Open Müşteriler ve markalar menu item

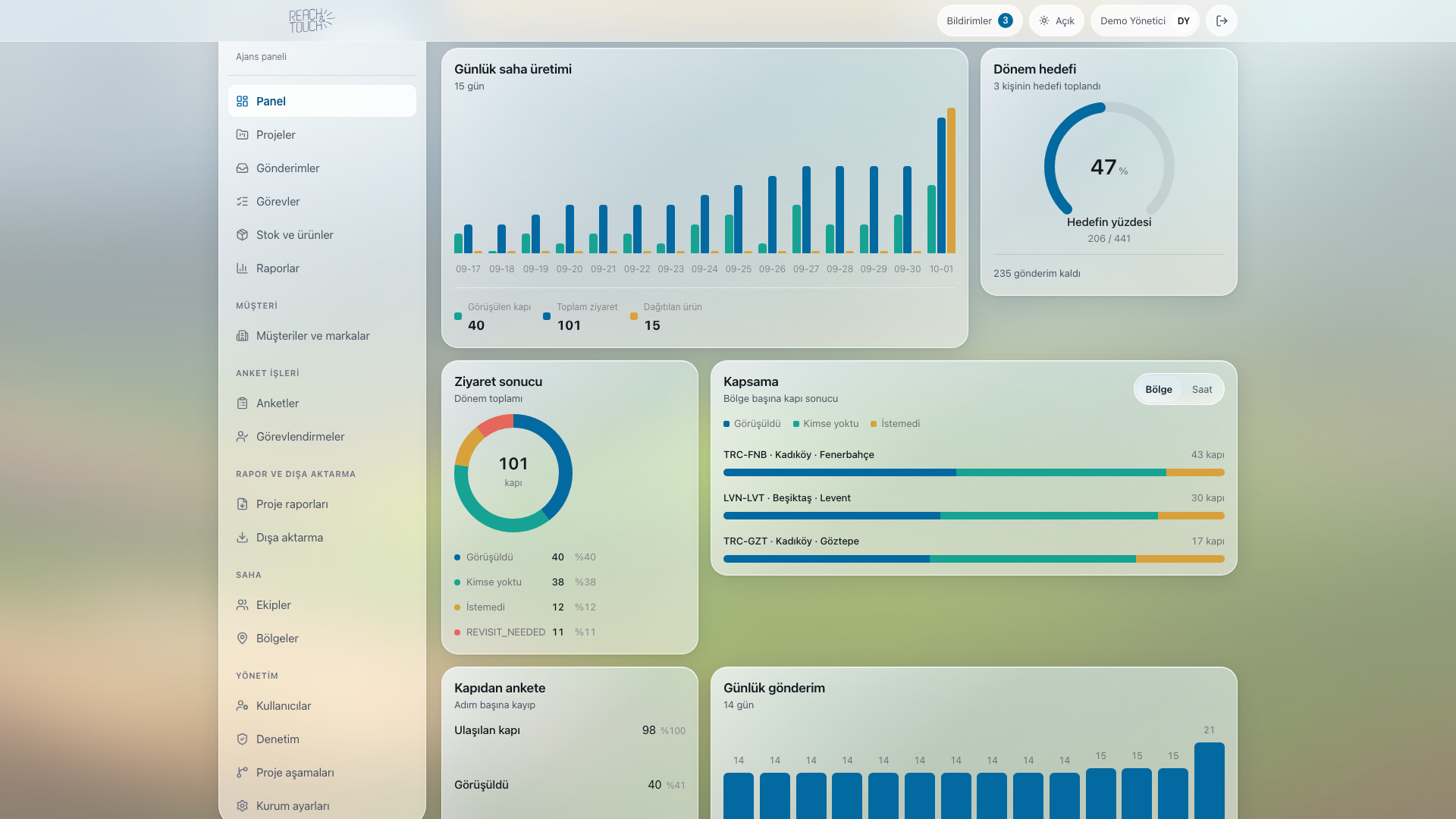click(322, 335)
